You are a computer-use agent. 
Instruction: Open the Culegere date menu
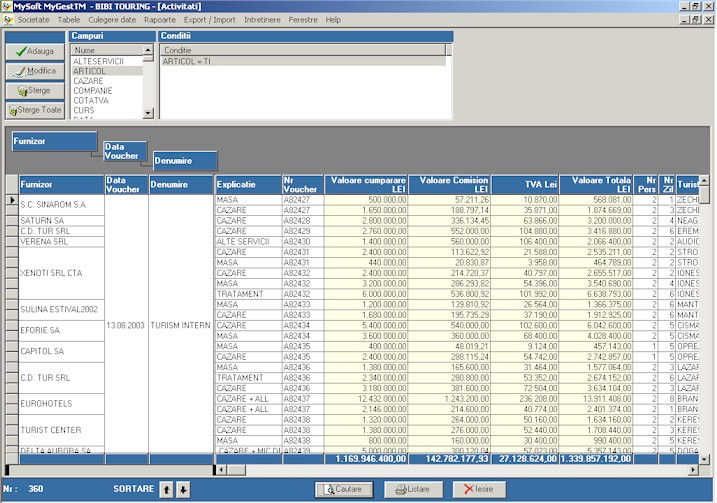tap(113, 20)
